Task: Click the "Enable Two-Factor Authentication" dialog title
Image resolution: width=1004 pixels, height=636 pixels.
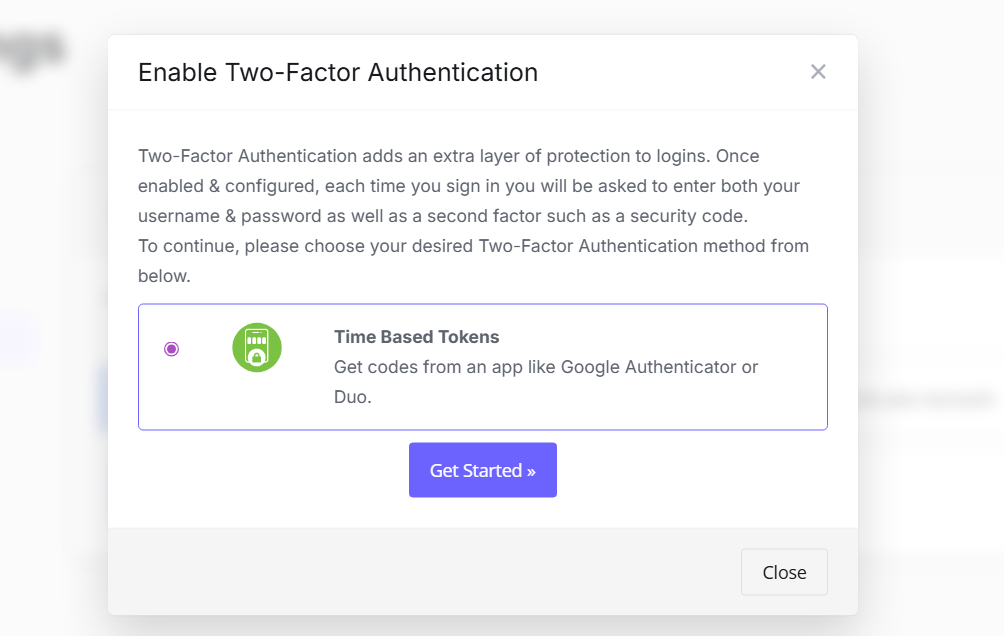Action: 338,72
